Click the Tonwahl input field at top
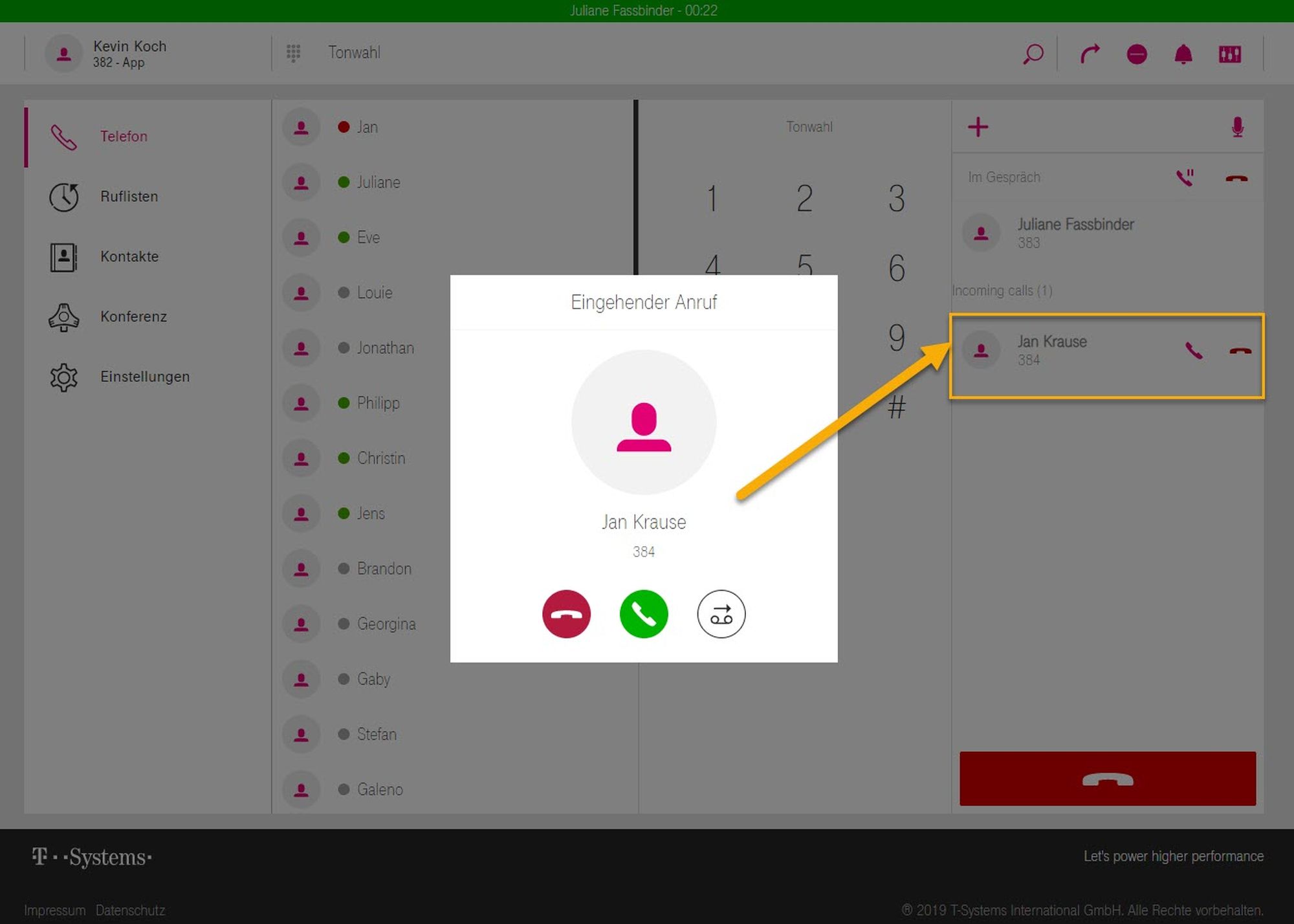 354,53
